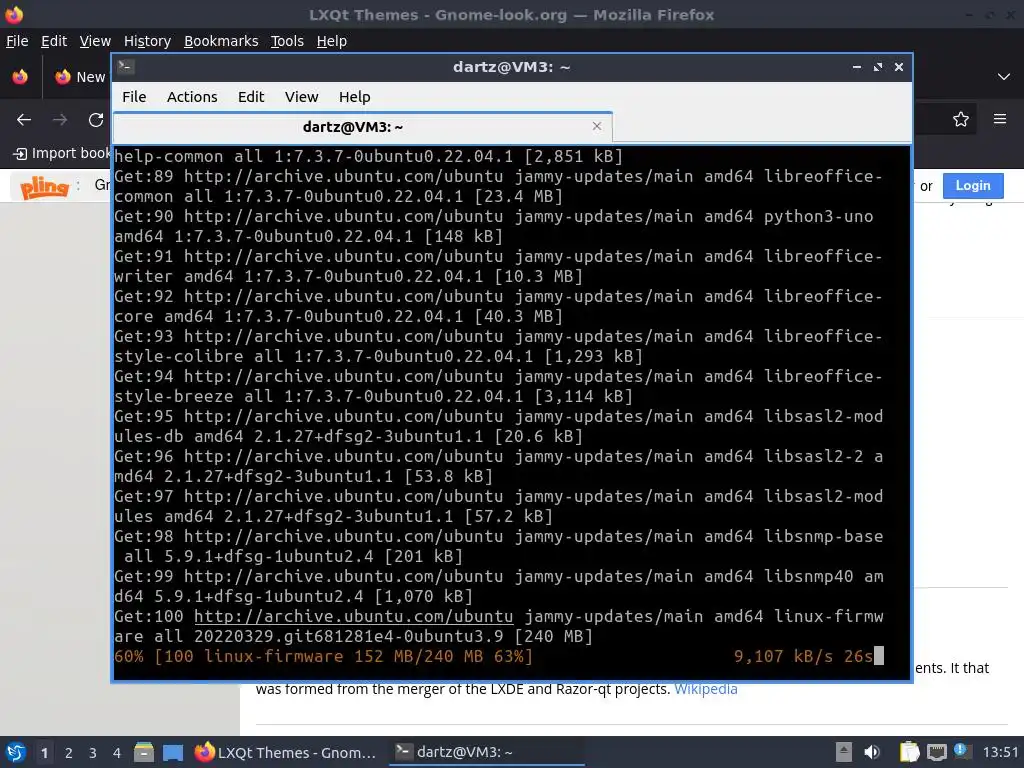Click the Firefox View pinned icon

[20, 77]
